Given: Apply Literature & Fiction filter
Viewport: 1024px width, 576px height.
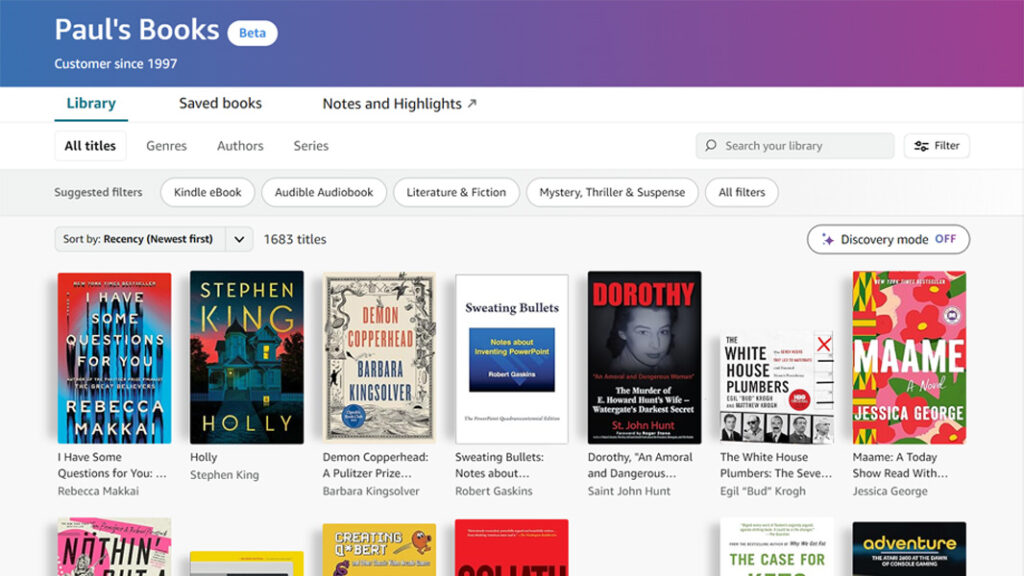Looking at the screenshot, I should click(456, 193).
